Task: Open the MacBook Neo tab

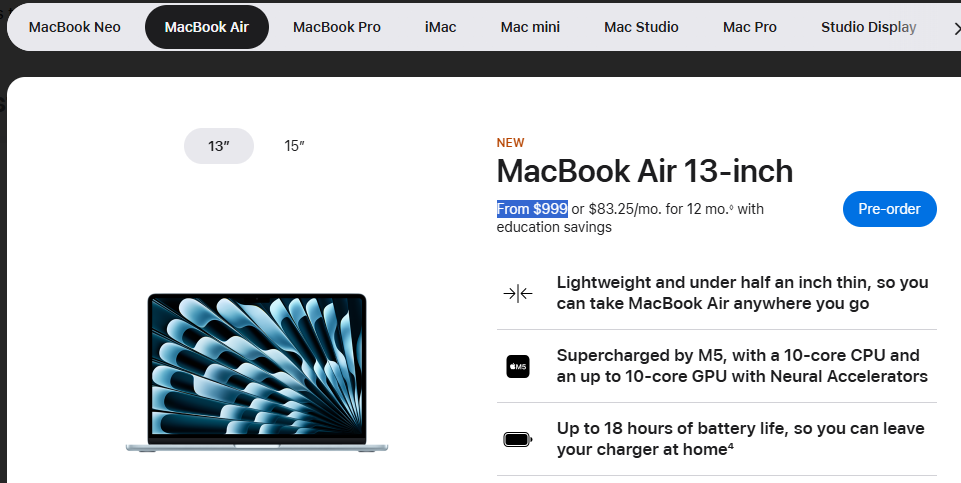Action: (x=75, y=28)
